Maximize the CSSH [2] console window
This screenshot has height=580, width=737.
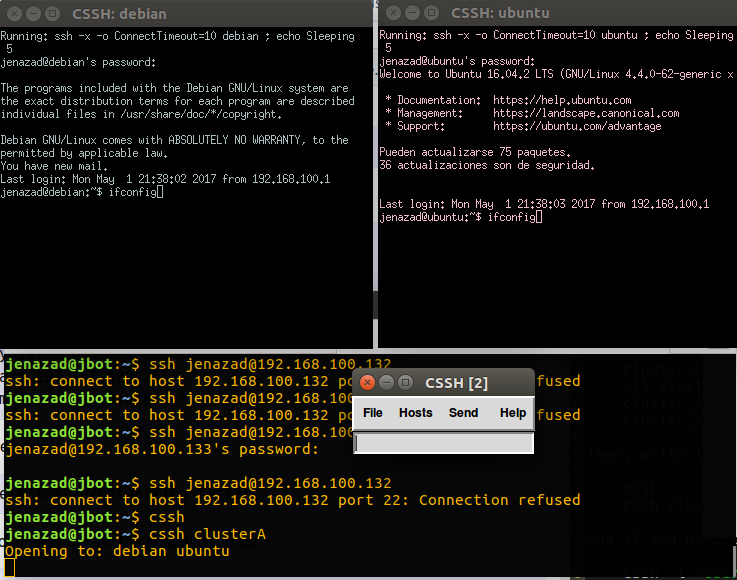[405, 383]
